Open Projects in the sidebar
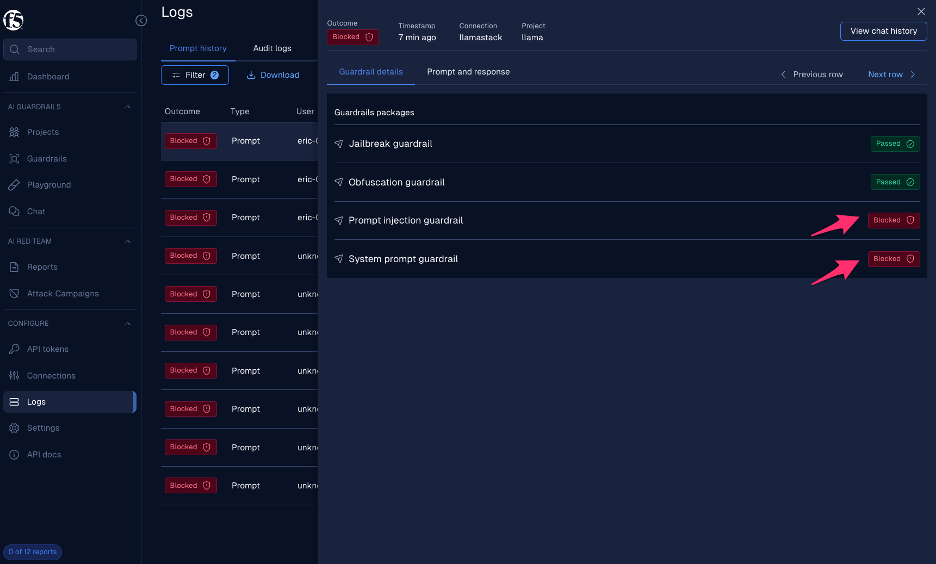The image size is (936, 564). tap(43, 132)
